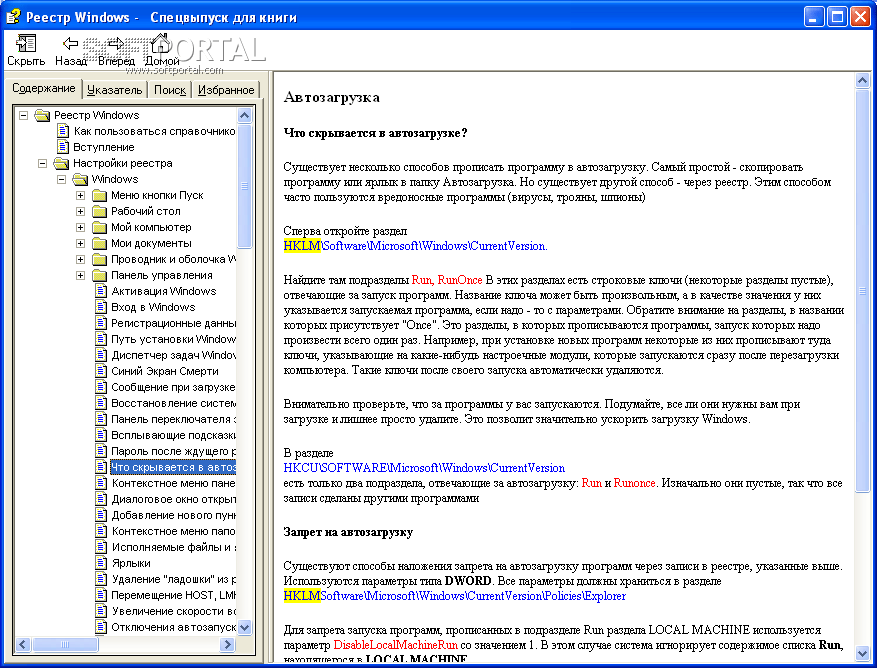This screenshot has height=668, width=877.
Task: Click the Сообщение при загрузке page icon
Action: point(101,387)
